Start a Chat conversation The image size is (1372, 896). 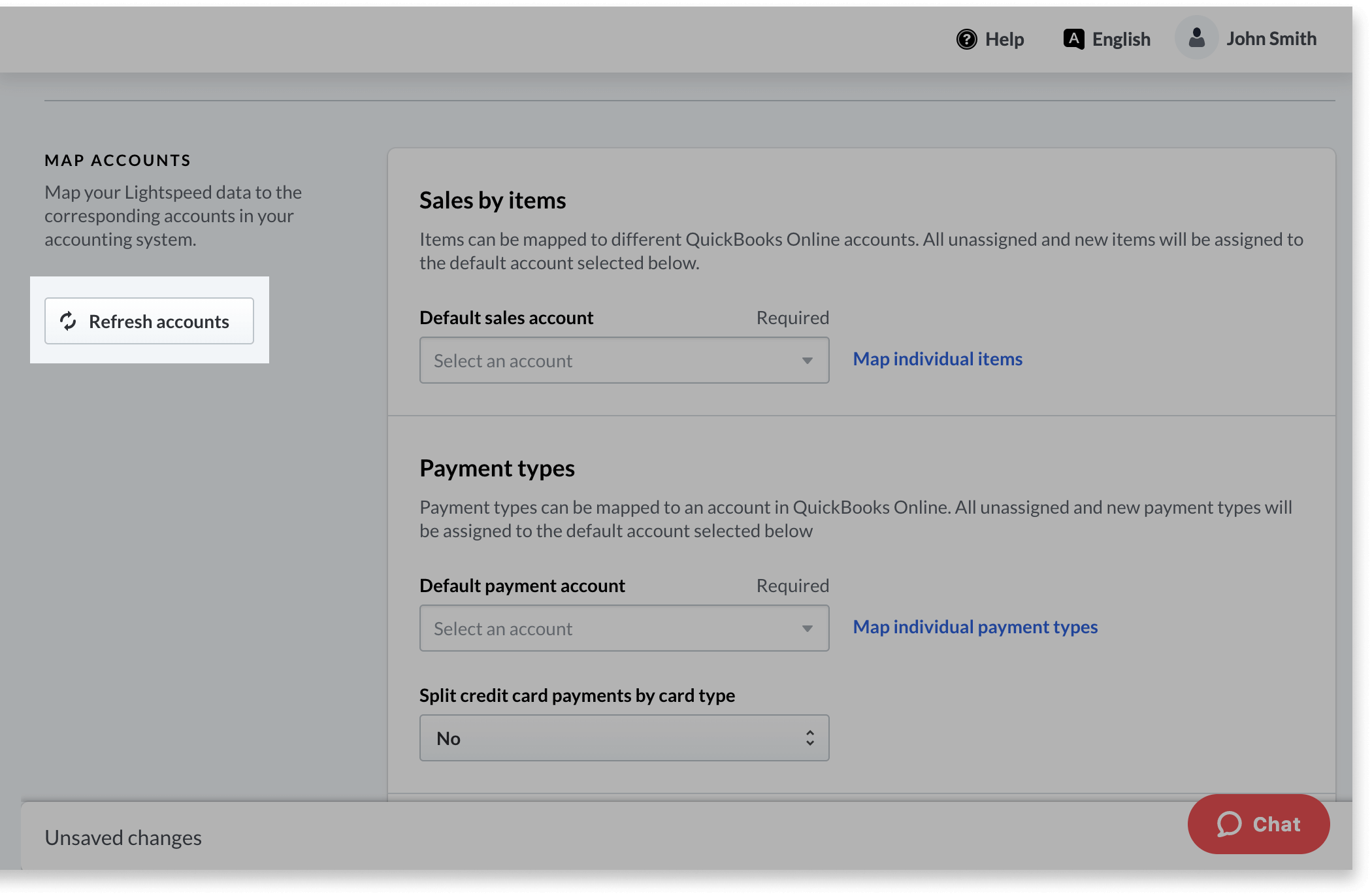[x=1258, y=824]
